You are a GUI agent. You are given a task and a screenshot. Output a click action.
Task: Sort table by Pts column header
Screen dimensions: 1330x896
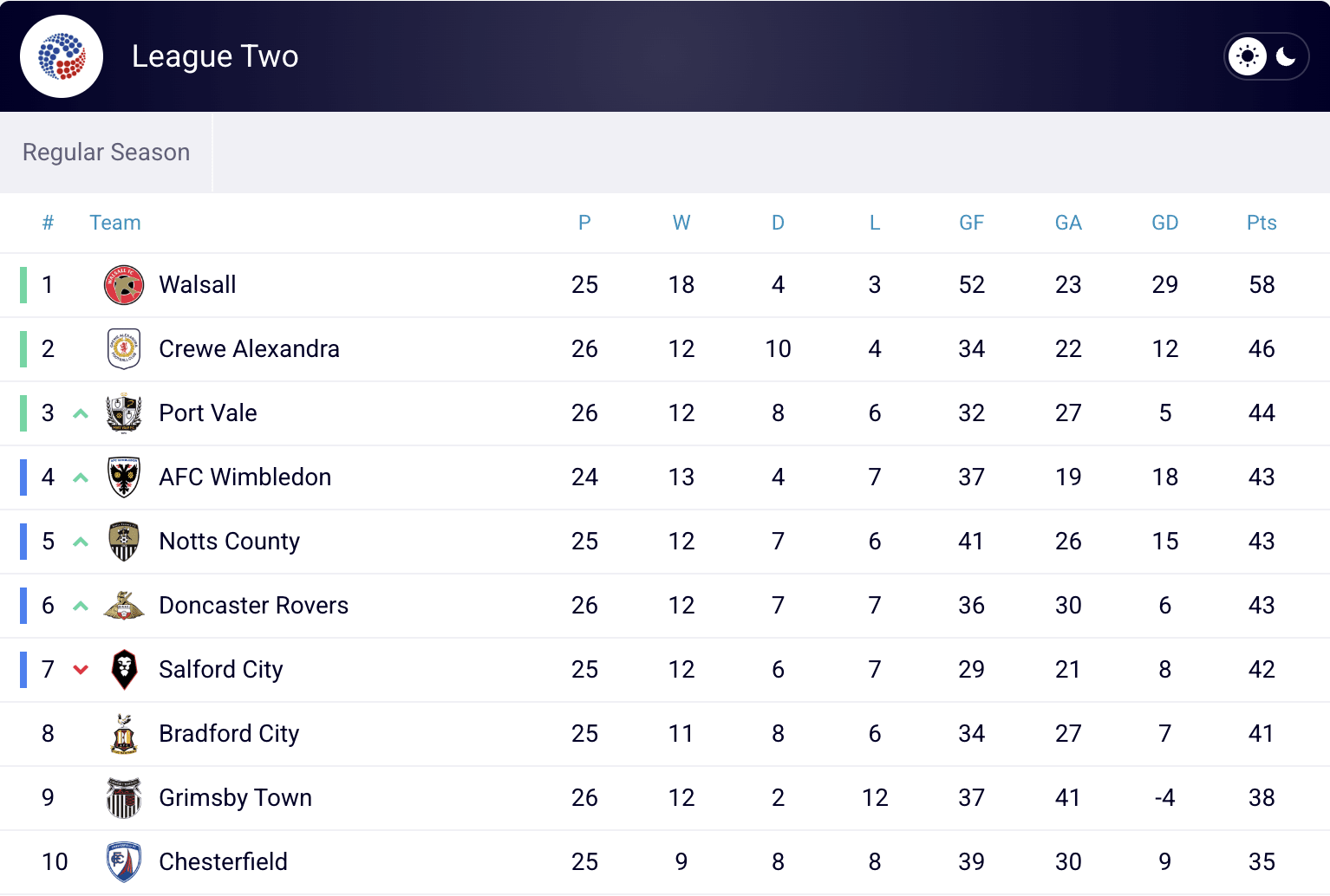[1262, 223]
